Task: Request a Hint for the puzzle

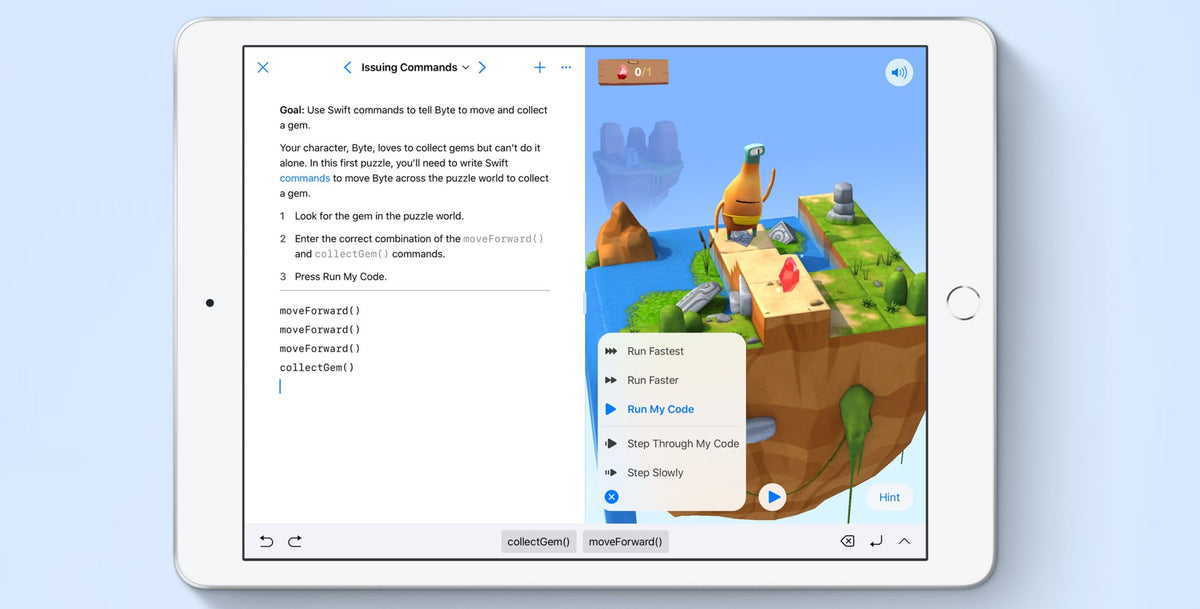Action: [889, 497]
